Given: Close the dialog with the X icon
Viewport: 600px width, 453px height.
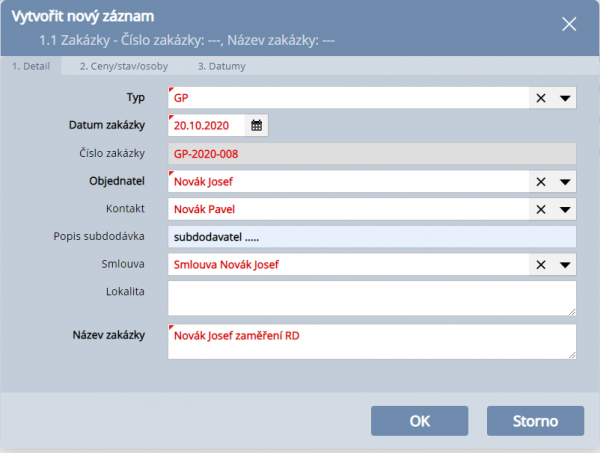Looking at the screenshot, I should 569,24.
